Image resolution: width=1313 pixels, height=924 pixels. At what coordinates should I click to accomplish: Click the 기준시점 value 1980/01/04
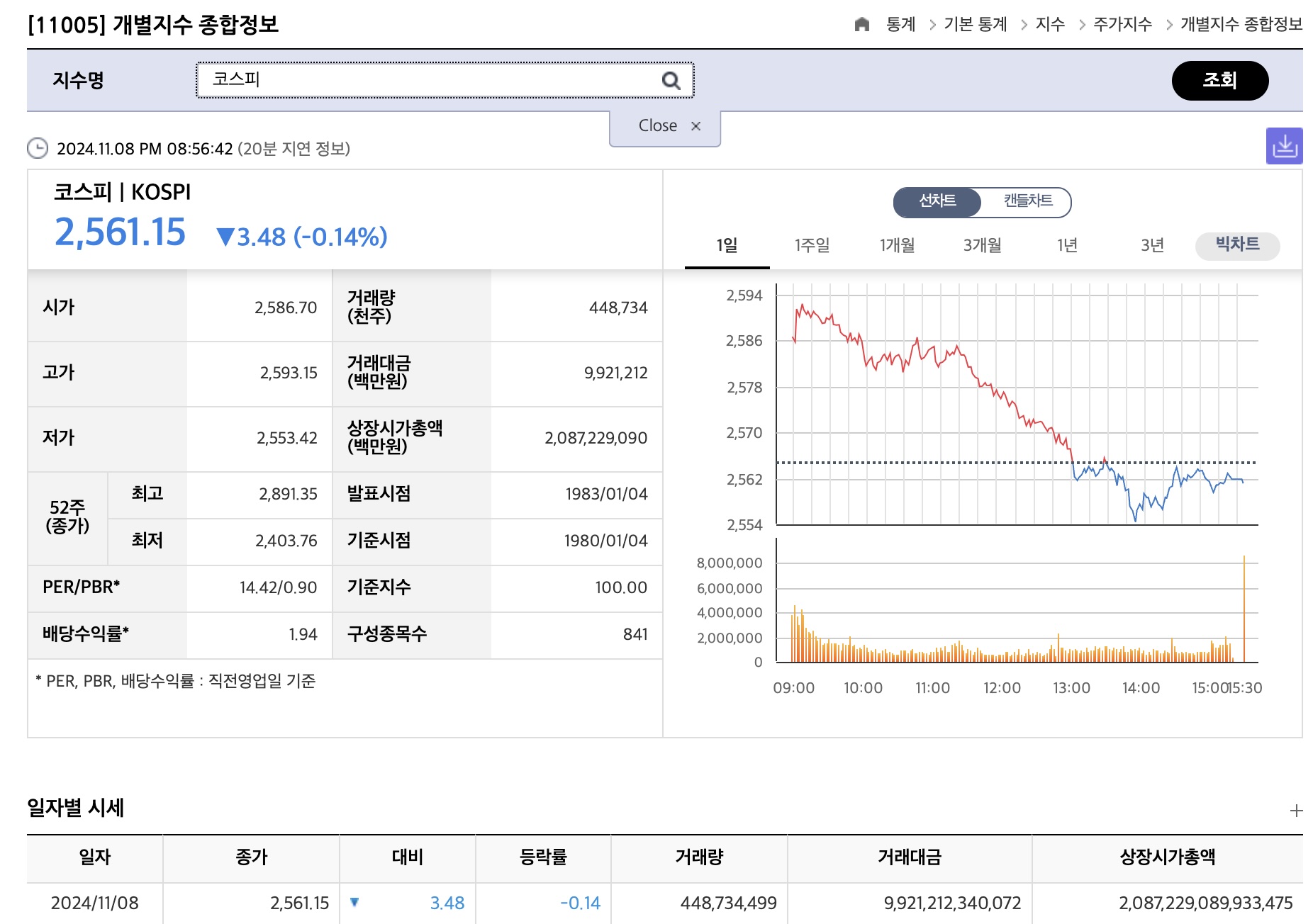coord(605,541)
